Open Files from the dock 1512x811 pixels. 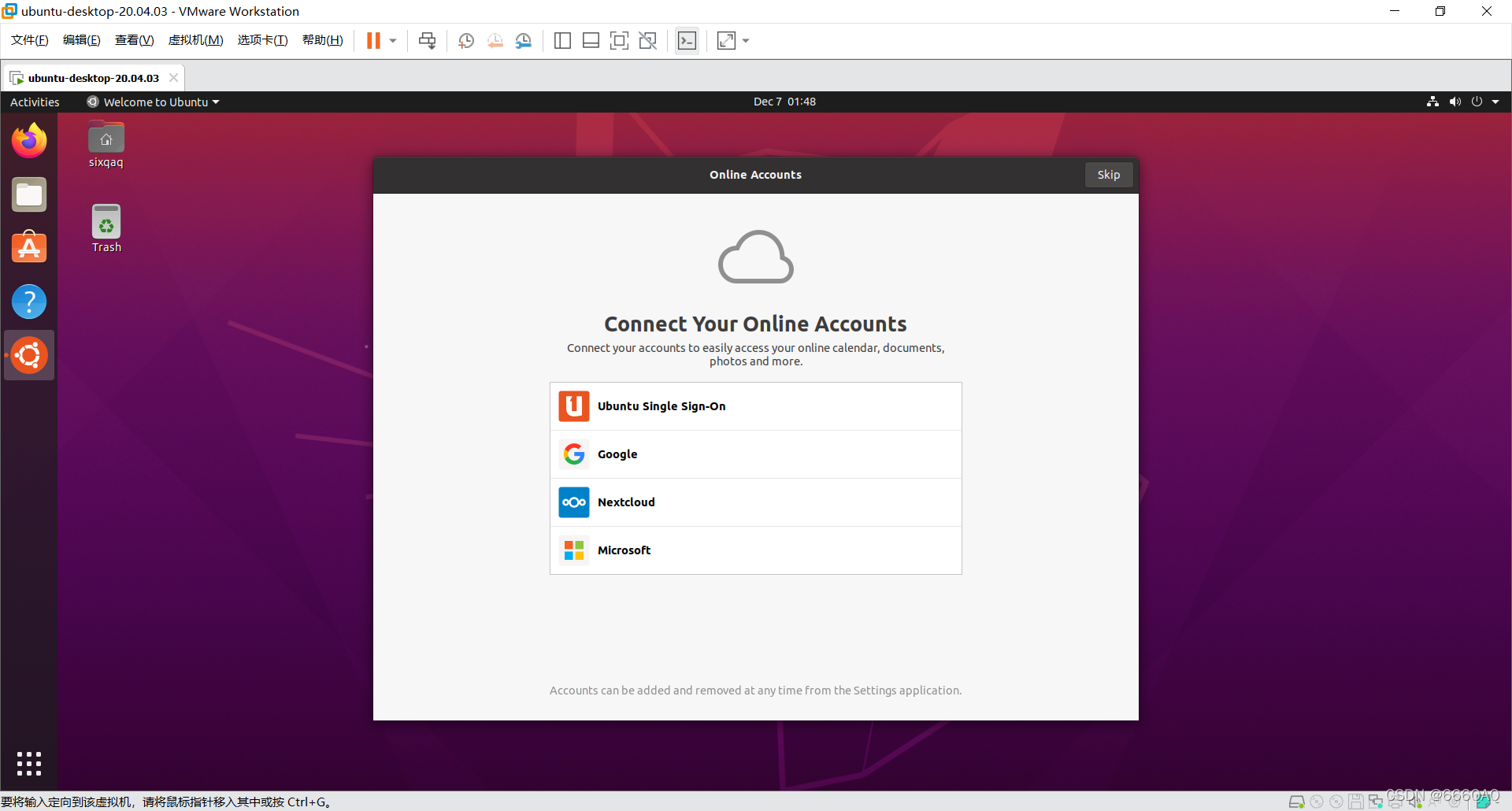[x=29, y=194]
